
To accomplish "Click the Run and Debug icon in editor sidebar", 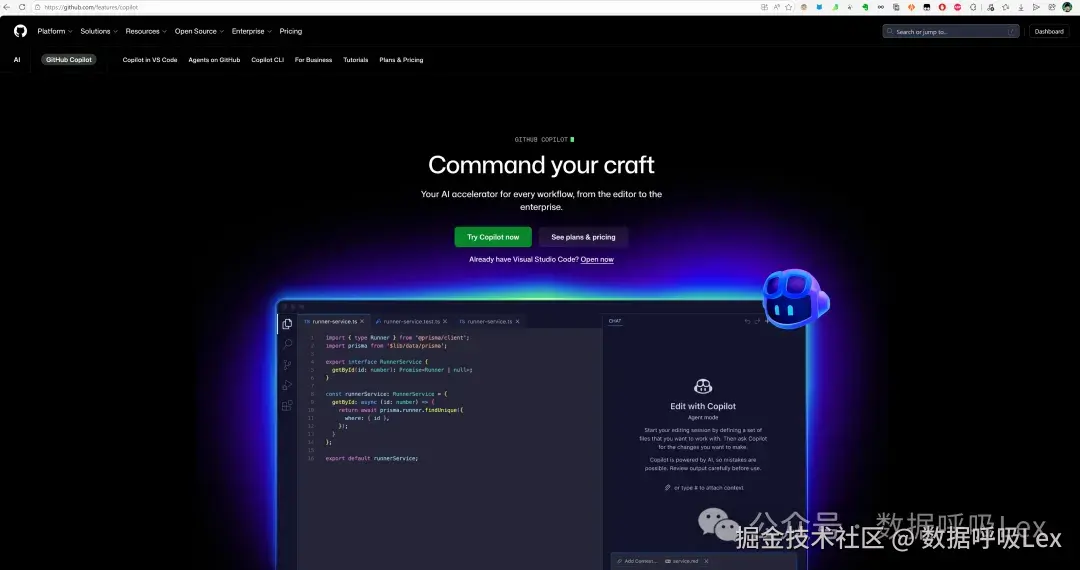I will click(x=287, y=385).
